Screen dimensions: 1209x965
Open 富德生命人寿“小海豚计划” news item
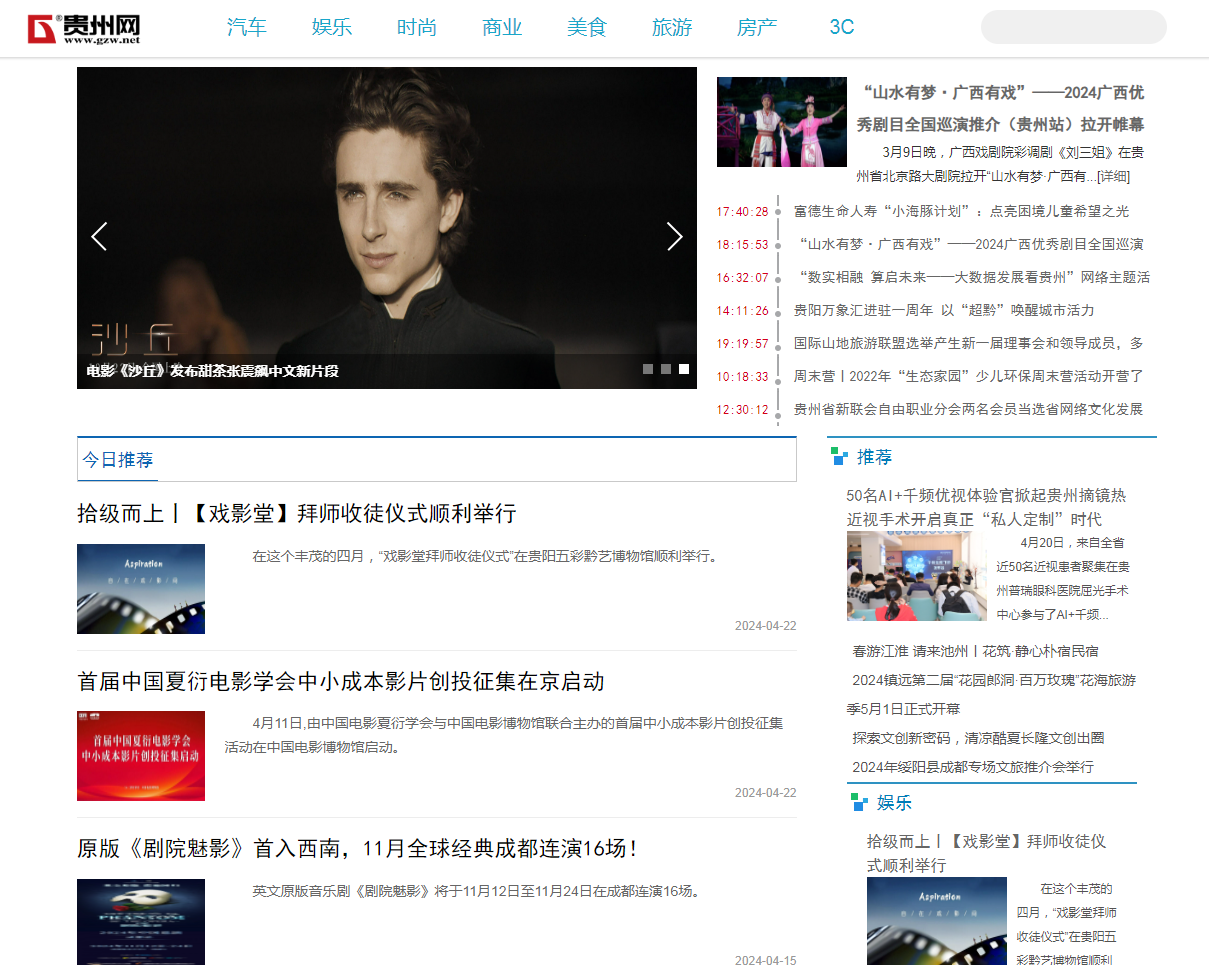[961, 211]
